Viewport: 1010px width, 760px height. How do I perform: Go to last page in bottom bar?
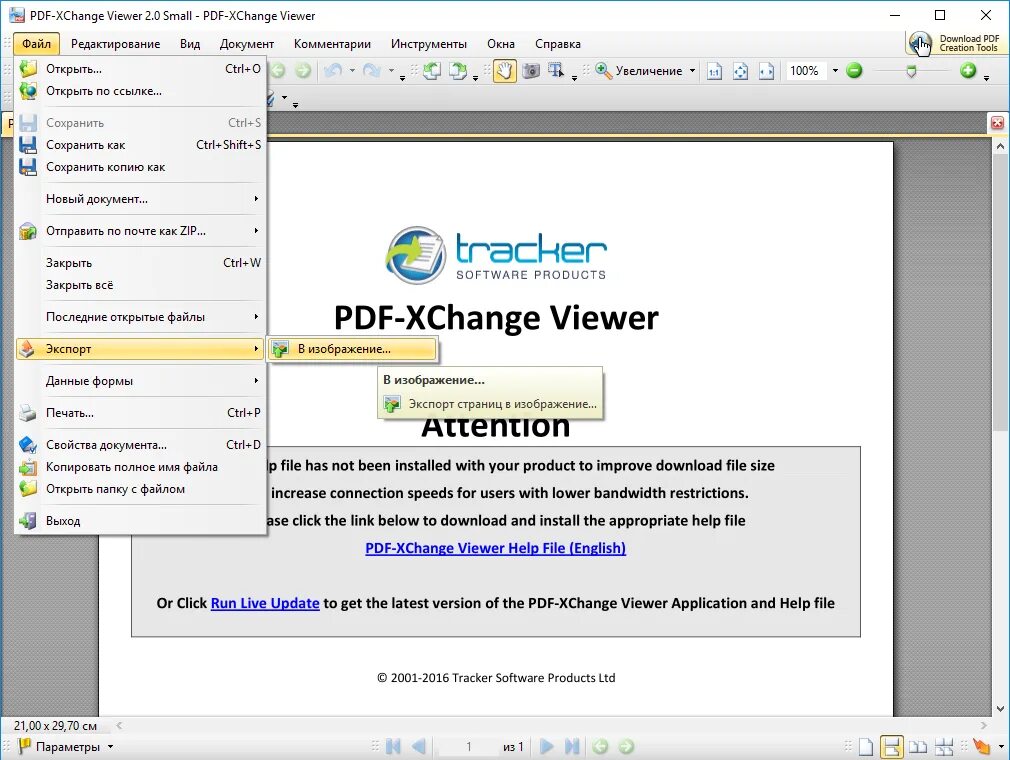572,746
